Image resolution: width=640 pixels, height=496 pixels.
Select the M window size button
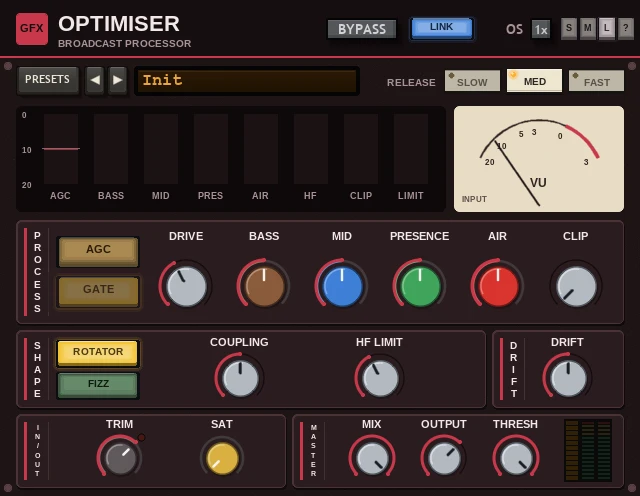coord(588,29)
